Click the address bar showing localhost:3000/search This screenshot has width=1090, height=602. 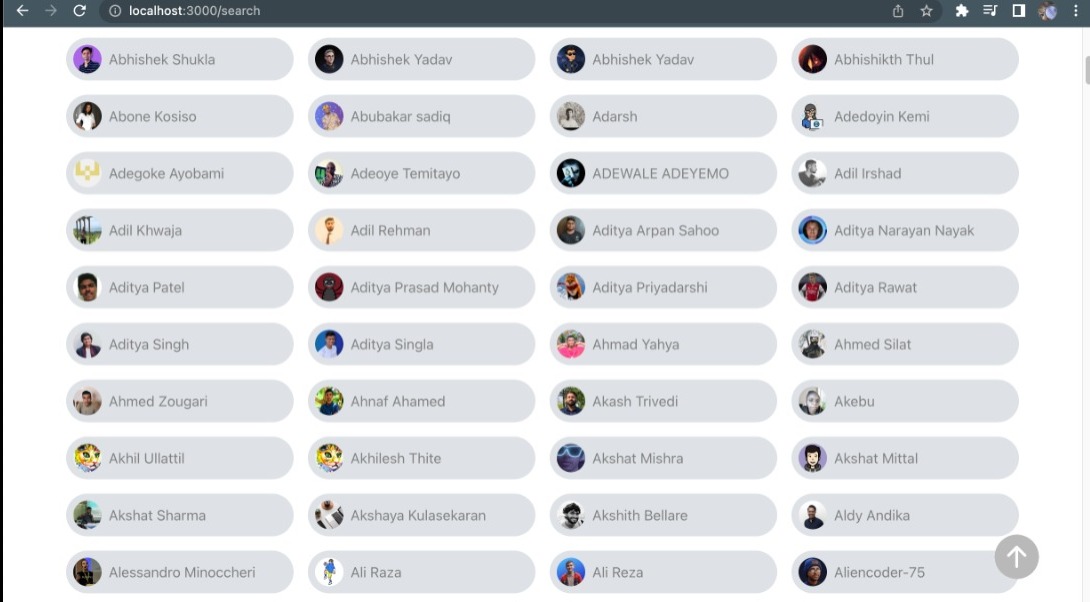click(x=200, y=12)
